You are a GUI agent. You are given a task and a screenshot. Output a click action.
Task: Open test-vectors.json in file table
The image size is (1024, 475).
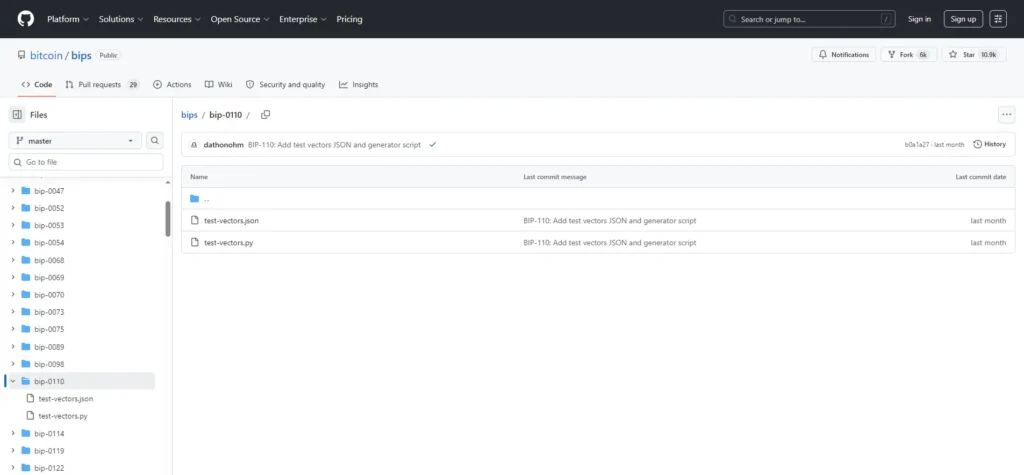tap(231, 221)
